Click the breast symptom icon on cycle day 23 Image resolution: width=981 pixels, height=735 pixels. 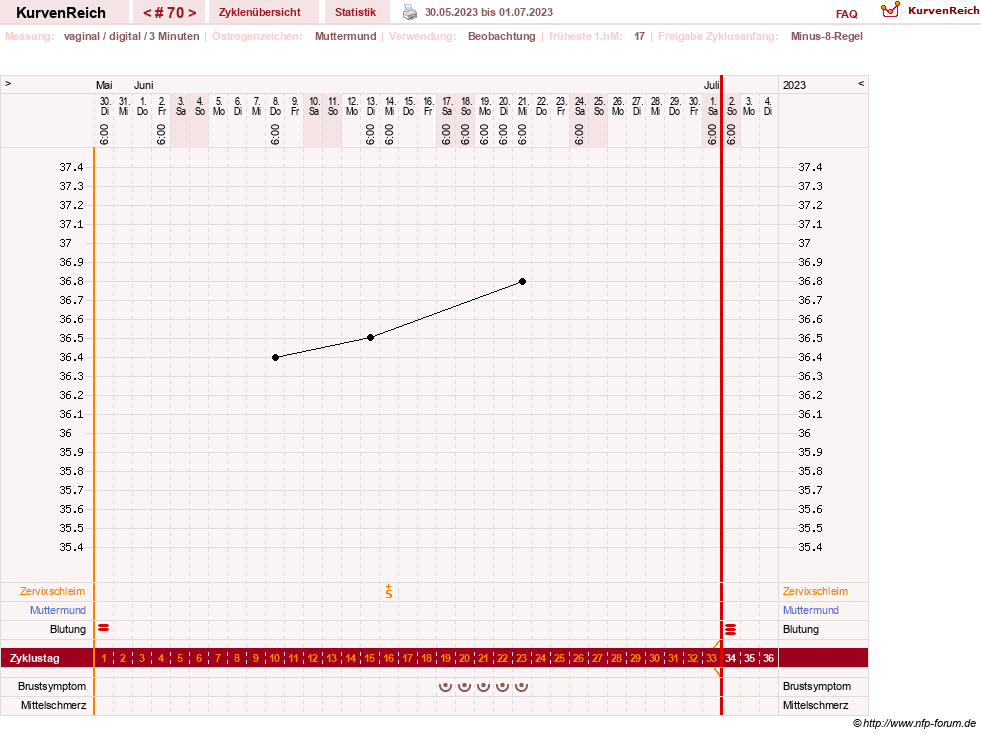click(521, 686)
